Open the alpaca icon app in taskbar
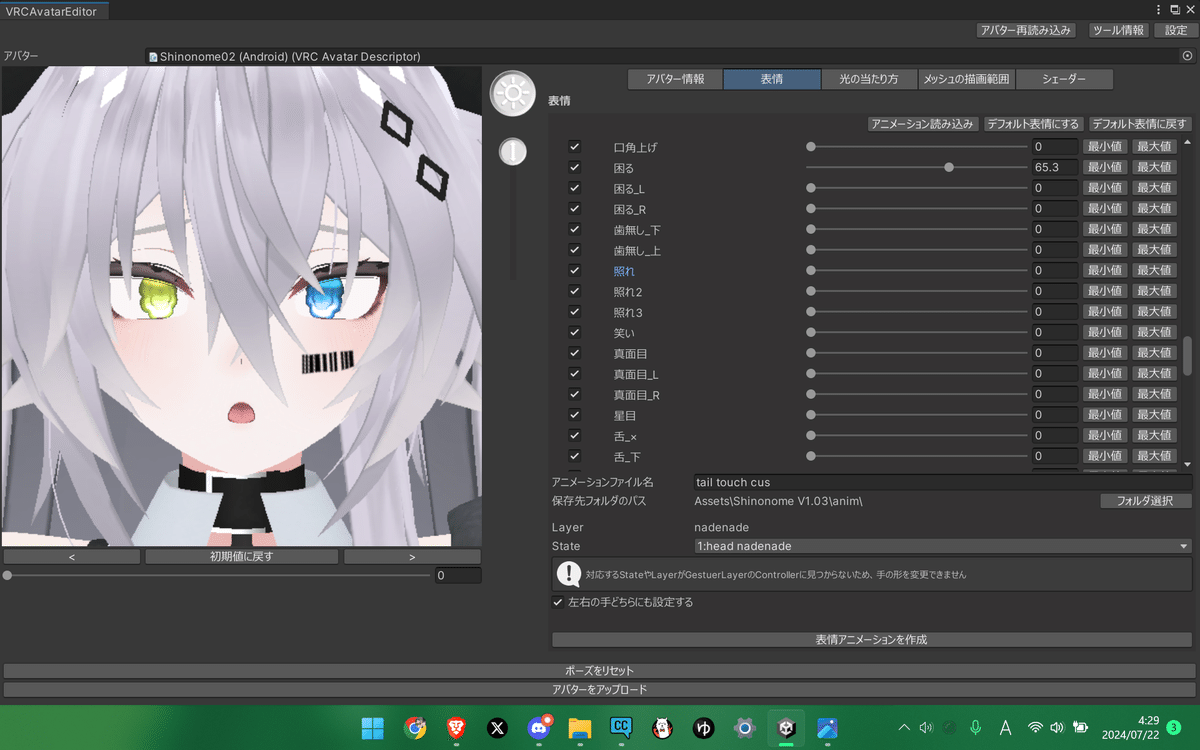 662,727
